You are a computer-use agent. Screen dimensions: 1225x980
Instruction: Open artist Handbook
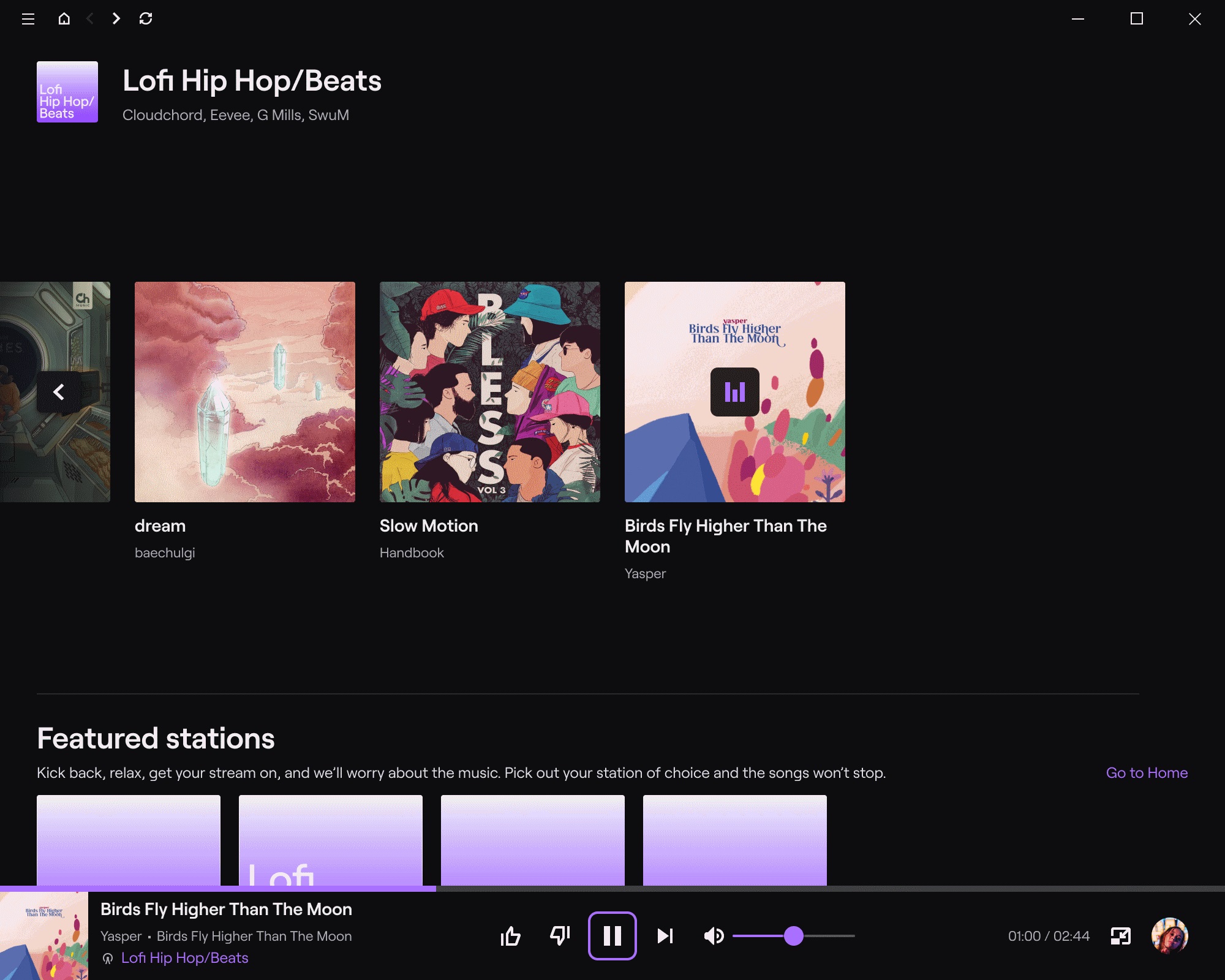(x=412, y=553)
